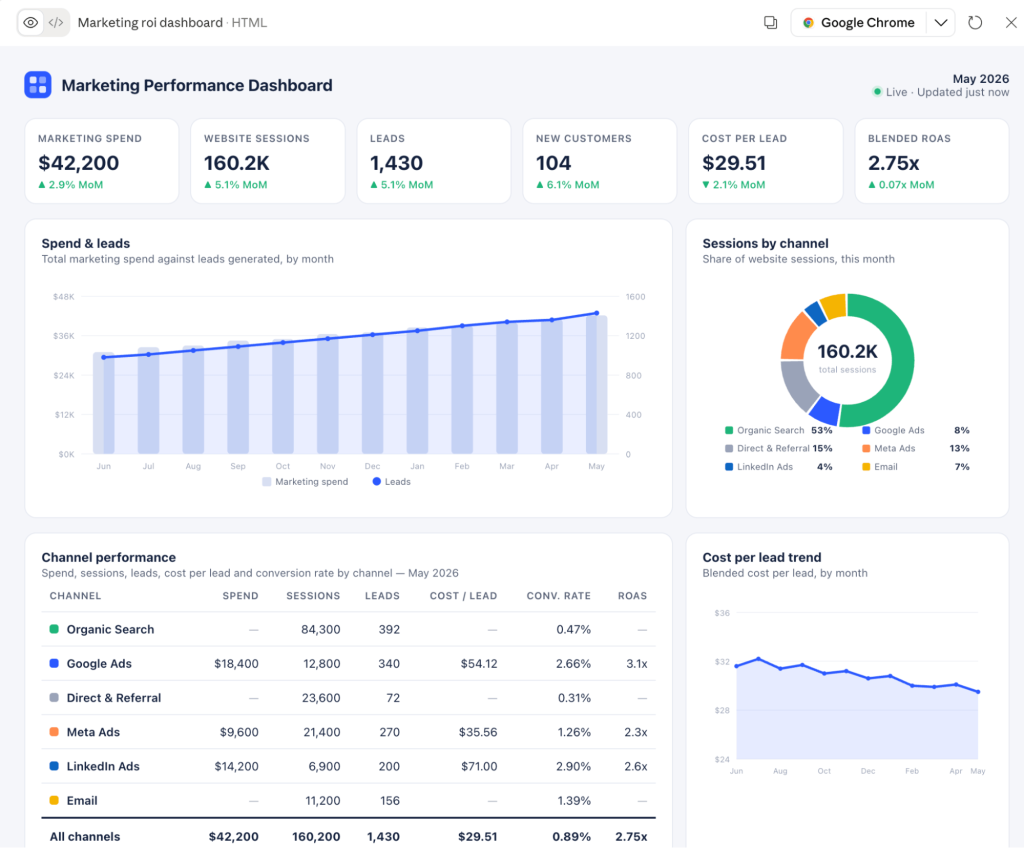Click Direct & Referral legend gray swatch
Viewport: 1024px width, 848px height.
(x=729, y=449)
